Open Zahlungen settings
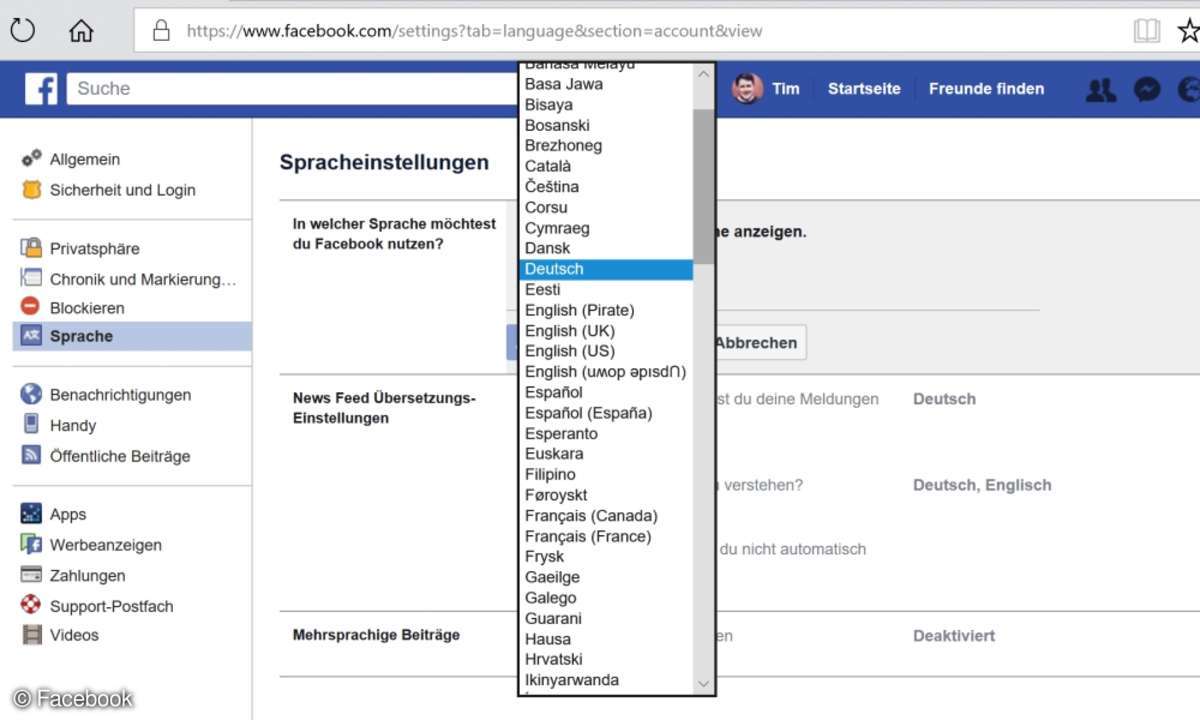 pyautogui.click(x=88, y=576)
